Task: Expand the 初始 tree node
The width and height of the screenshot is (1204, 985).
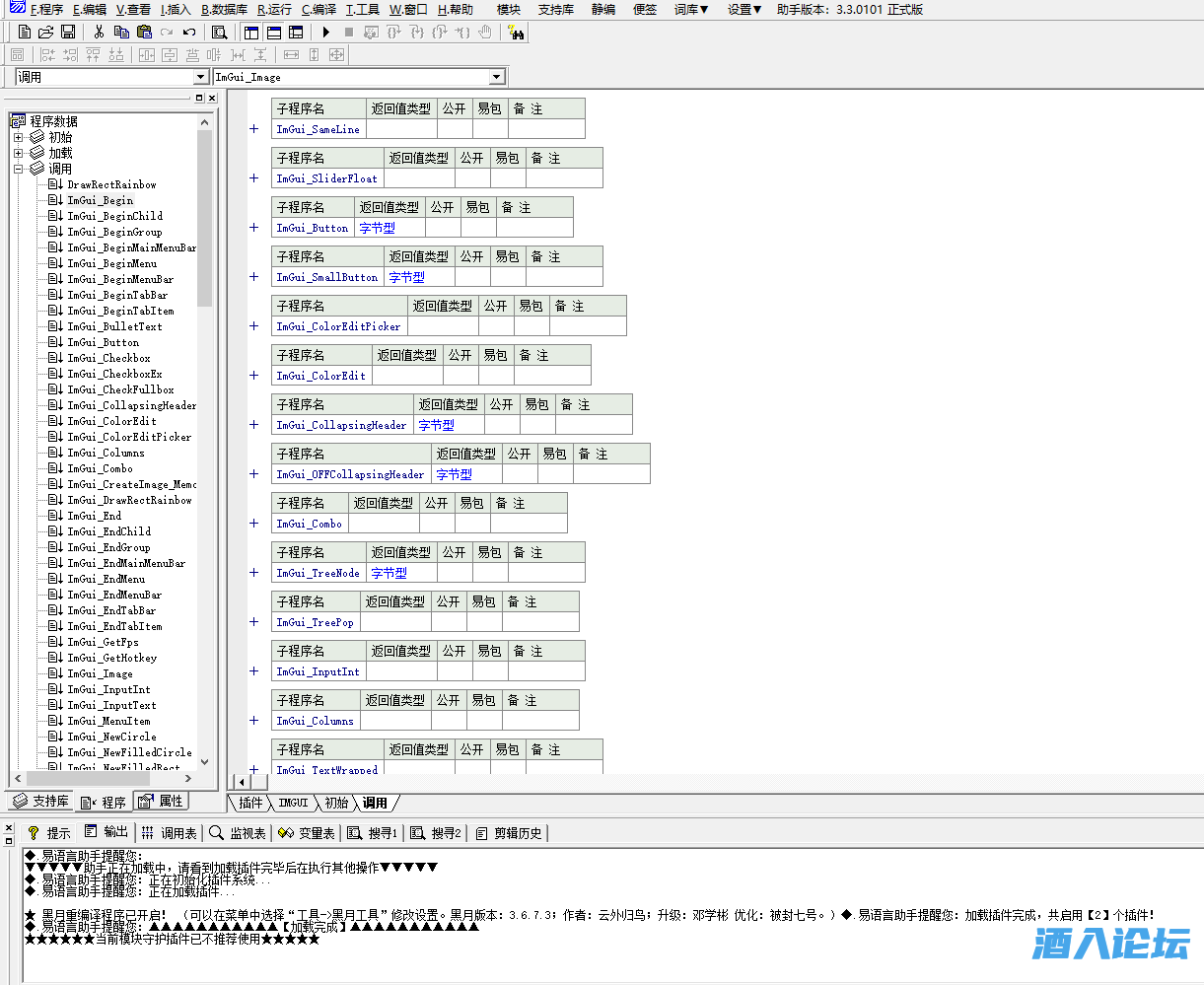Action: point(18,137)
